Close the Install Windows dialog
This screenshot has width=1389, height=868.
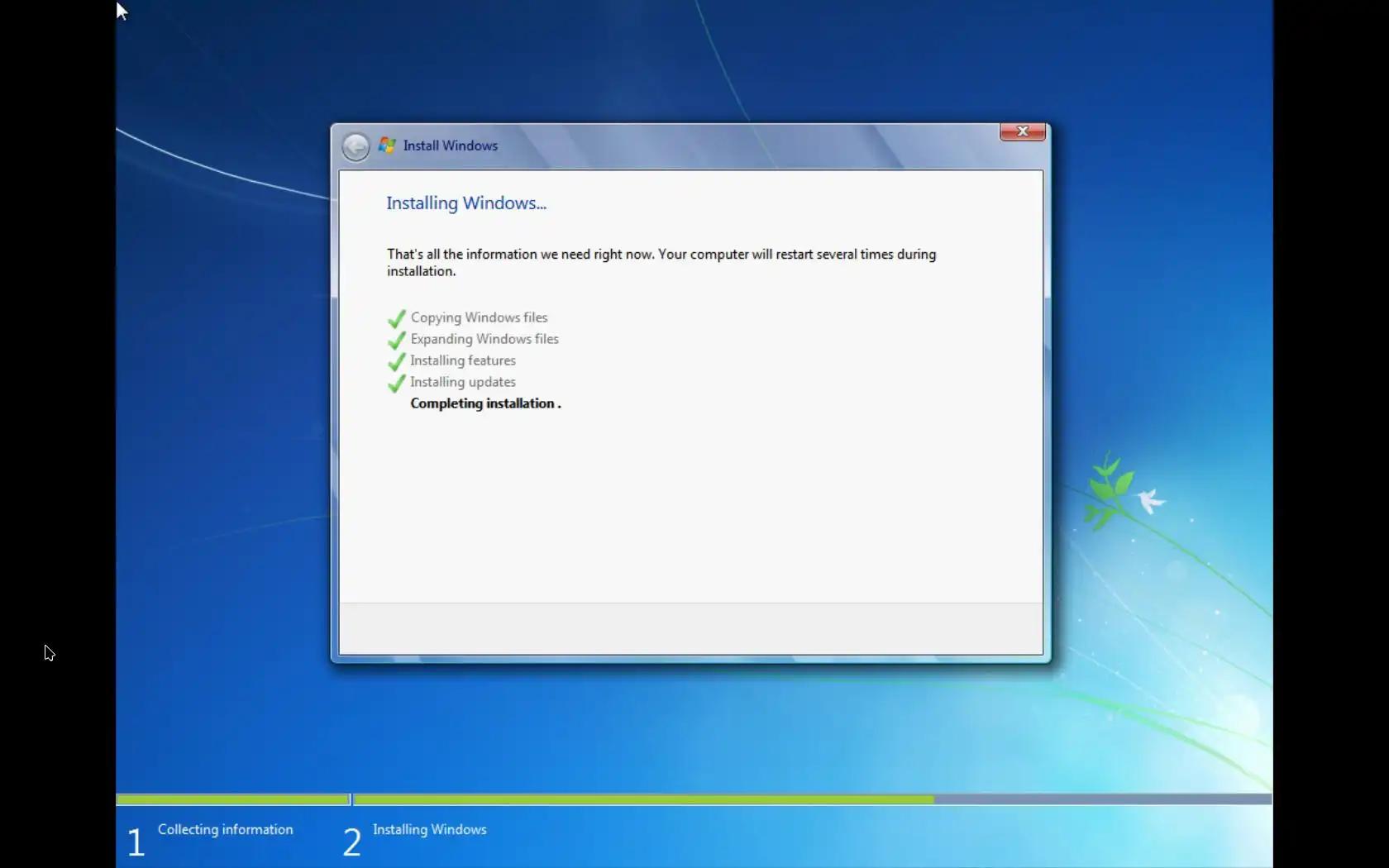[x=1023, y=131]
